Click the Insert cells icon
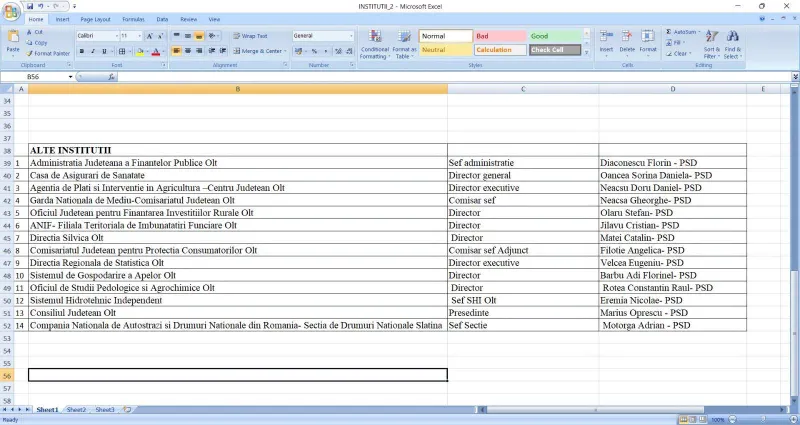800x425 pixels. (x=606, y=42)
